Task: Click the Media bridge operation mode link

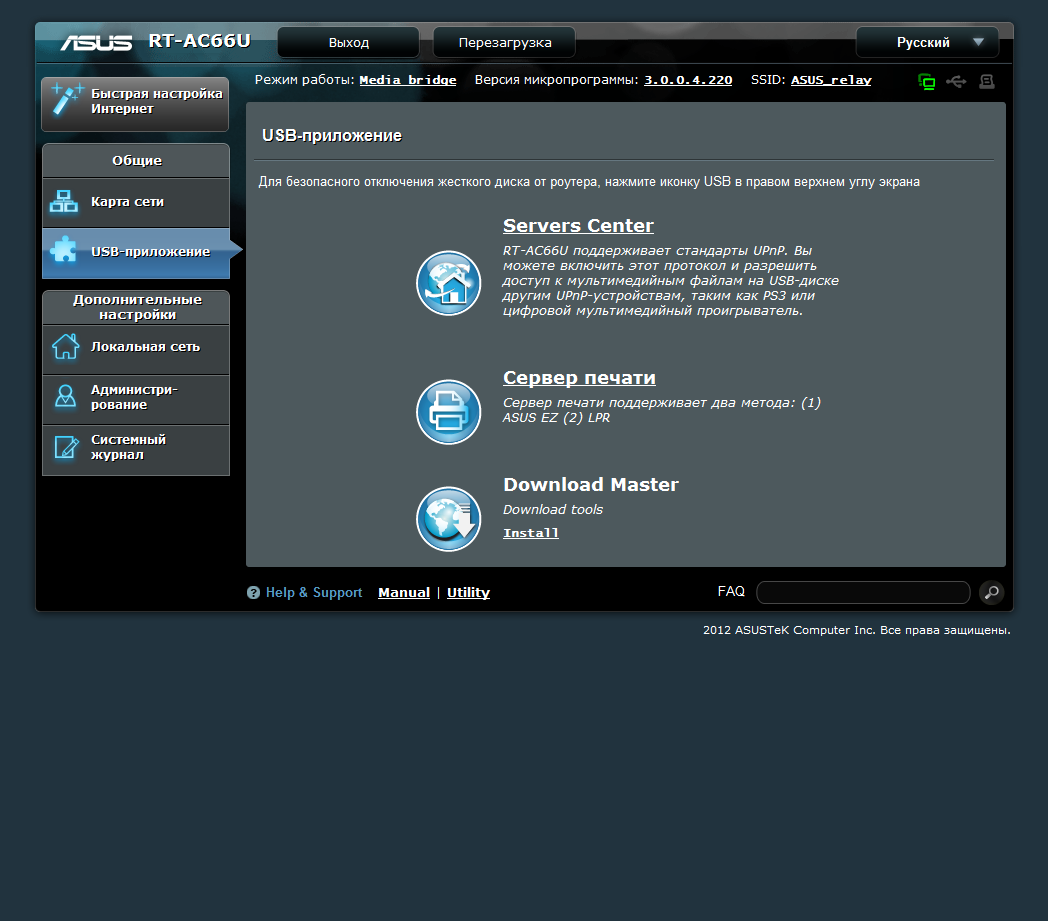Action: tap(408, 80)
